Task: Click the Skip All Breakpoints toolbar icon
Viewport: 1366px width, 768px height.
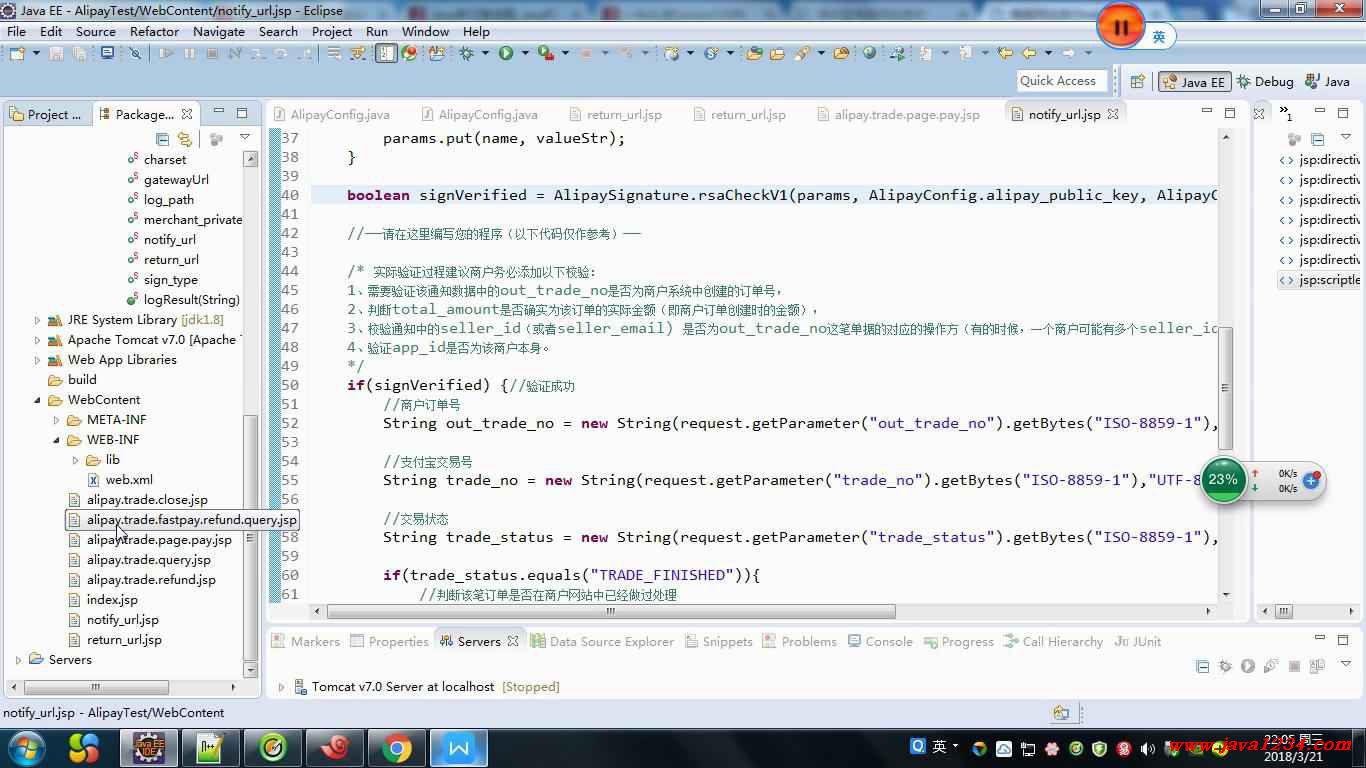Action: point(135,53)
